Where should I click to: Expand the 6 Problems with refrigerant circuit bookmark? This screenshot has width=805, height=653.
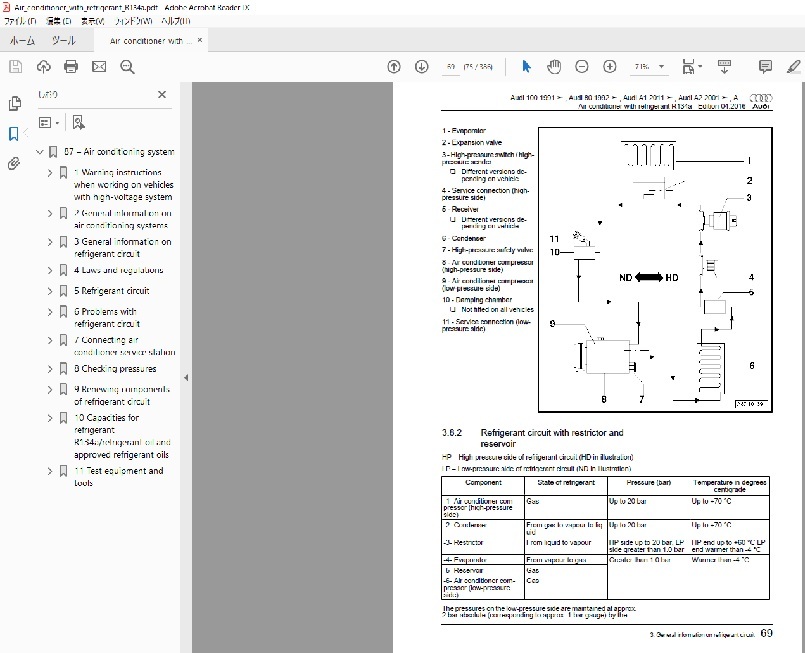tap(50, 312)
